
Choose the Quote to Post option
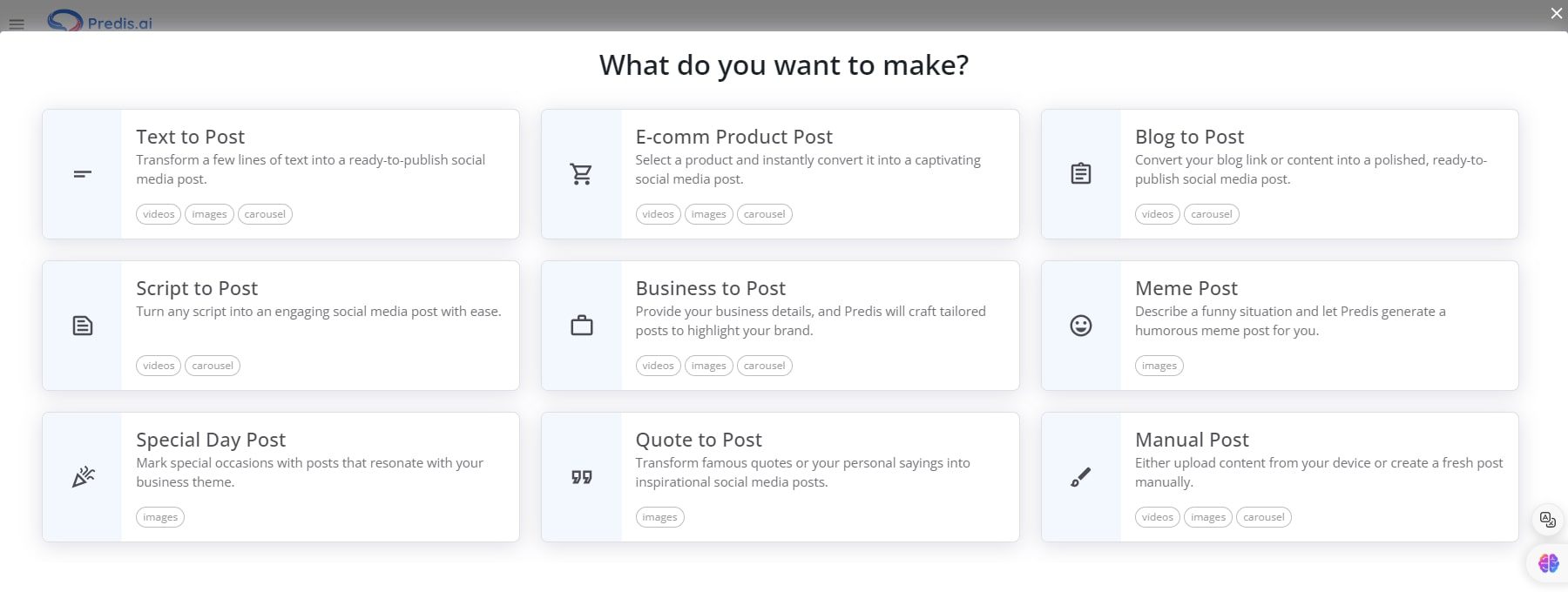pyautogui.click(x=780, y=476)
